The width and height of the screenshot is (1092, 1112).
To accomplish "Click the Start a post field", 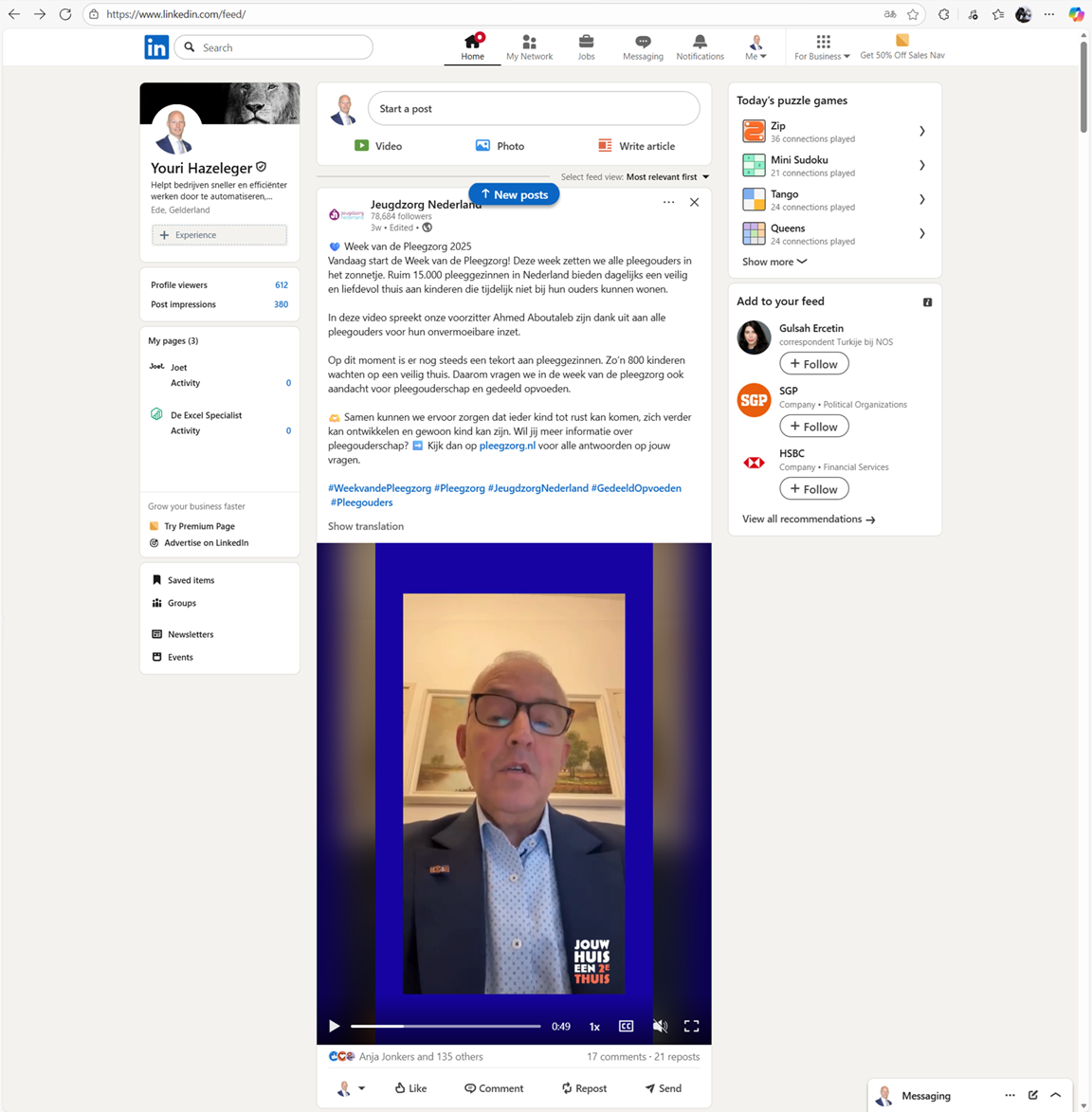I will [x=533, y=109].
